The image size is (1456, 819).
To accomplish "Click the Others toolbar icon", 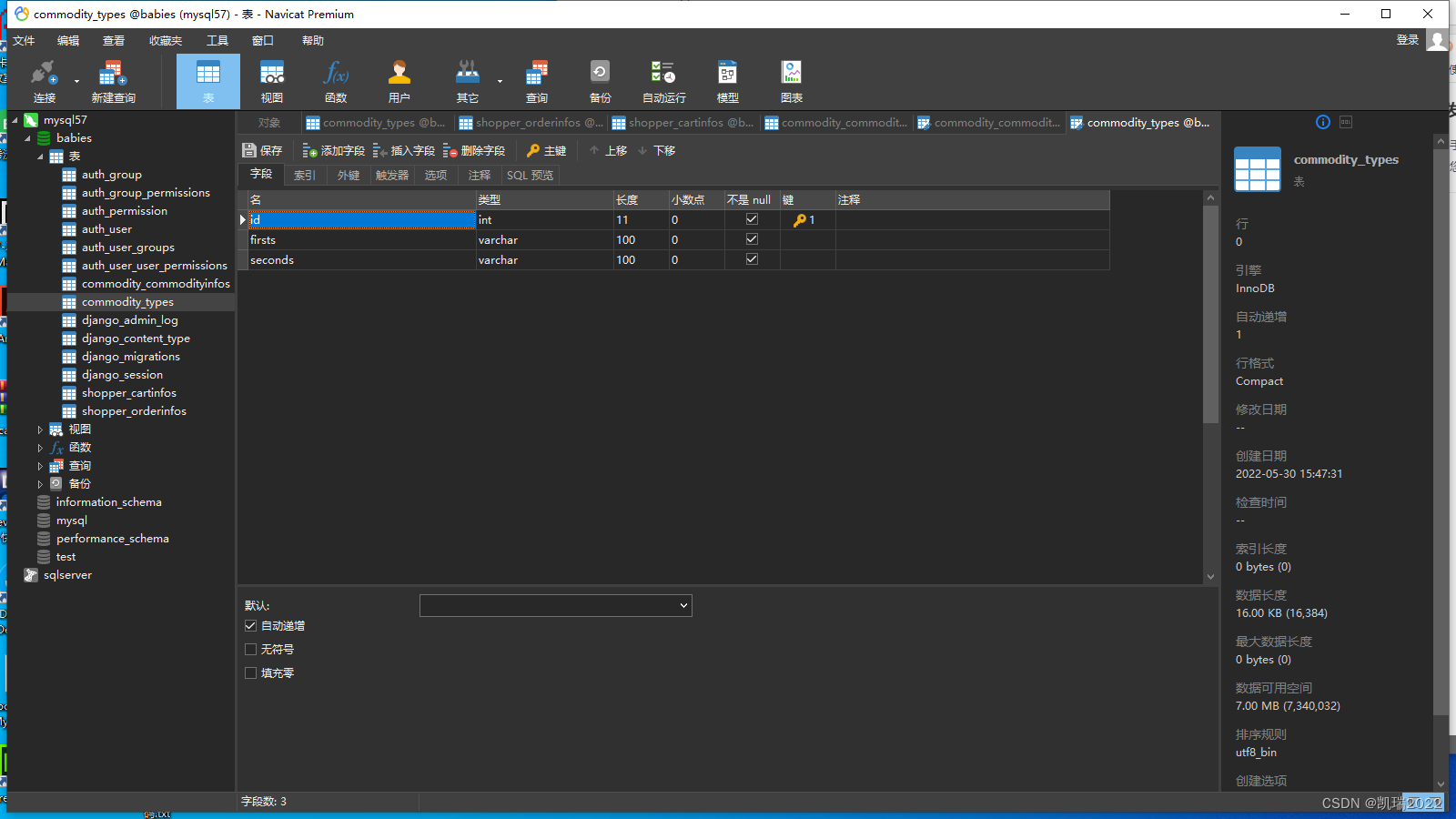I will point(468,82).
